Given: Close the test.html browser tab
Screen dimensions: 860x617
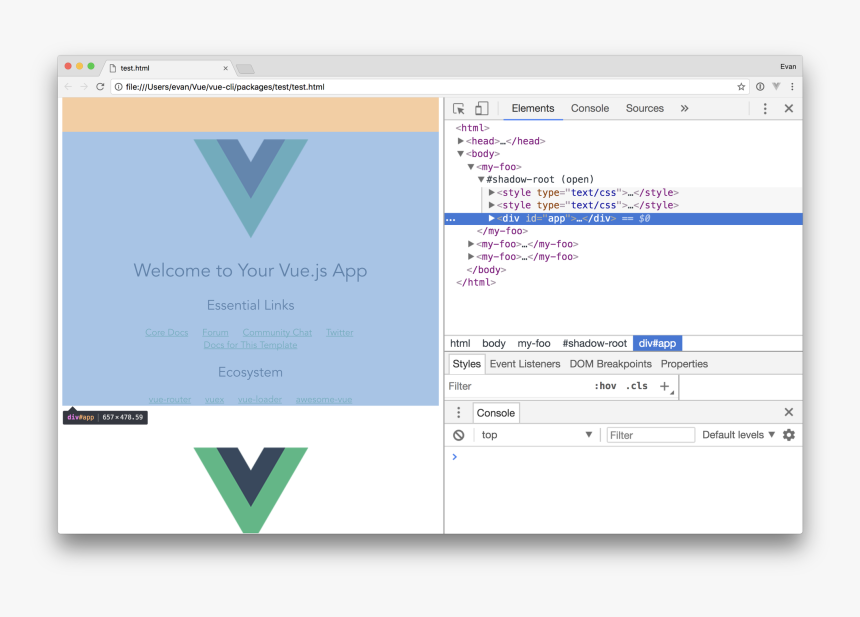Looking at the screenshot, I should click(x=225, y=69).
